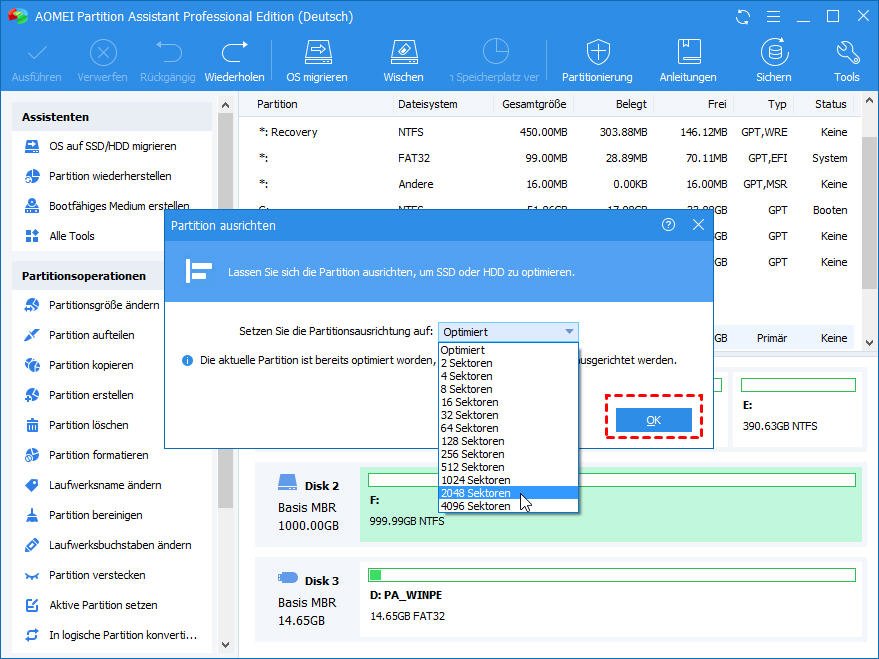879x659 pixels.
Task: Click the refresh icon in title bar
Action: [743, 17]
